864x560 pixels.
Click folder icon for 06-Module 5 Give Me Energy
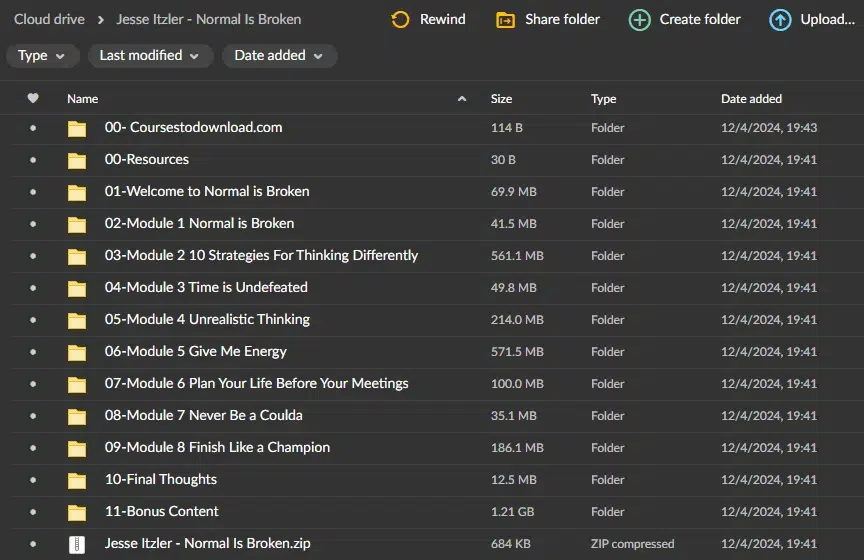(77, 352)
